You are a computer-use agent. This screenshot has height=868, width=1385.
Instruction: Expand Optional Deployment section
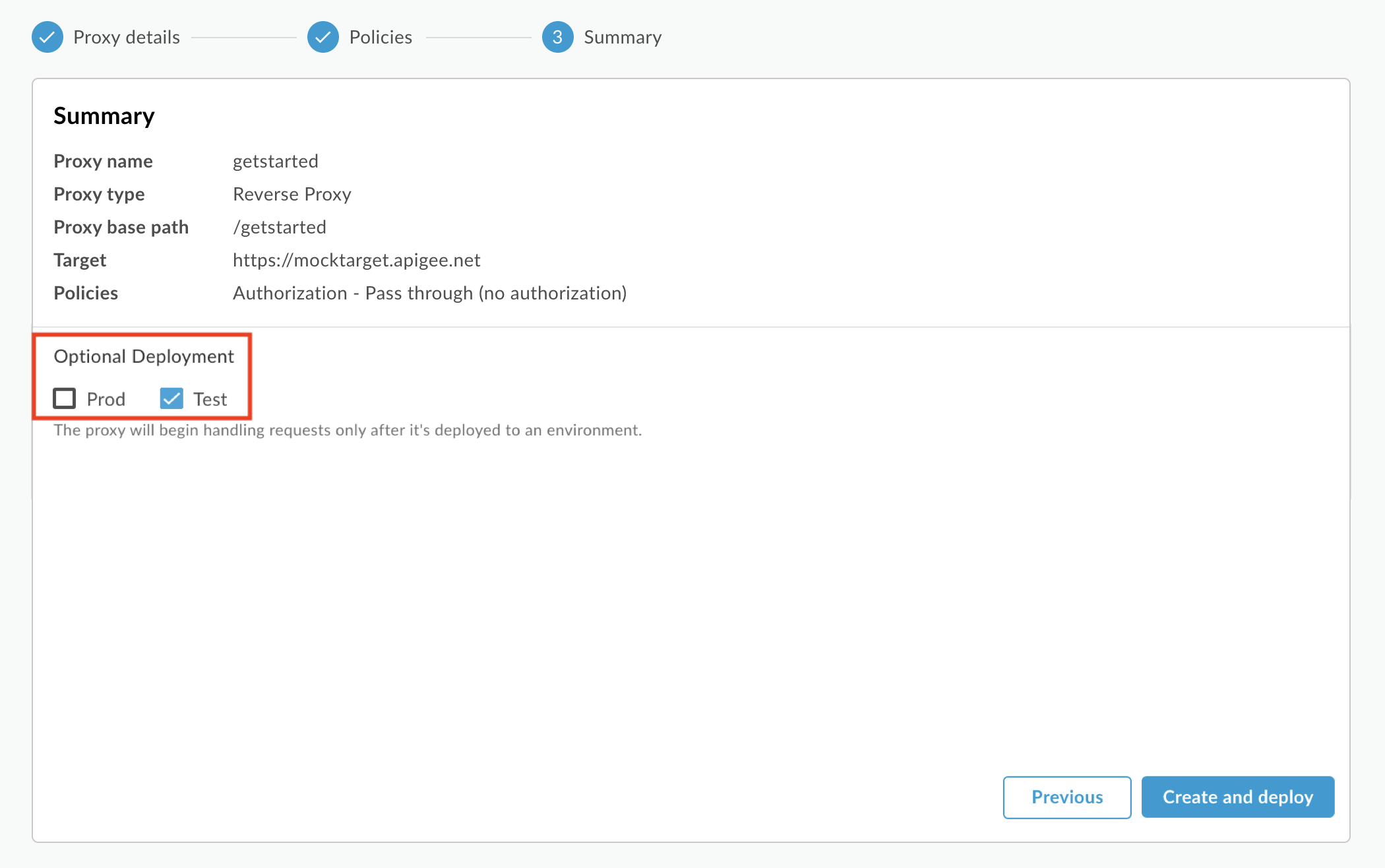point(144,356)
